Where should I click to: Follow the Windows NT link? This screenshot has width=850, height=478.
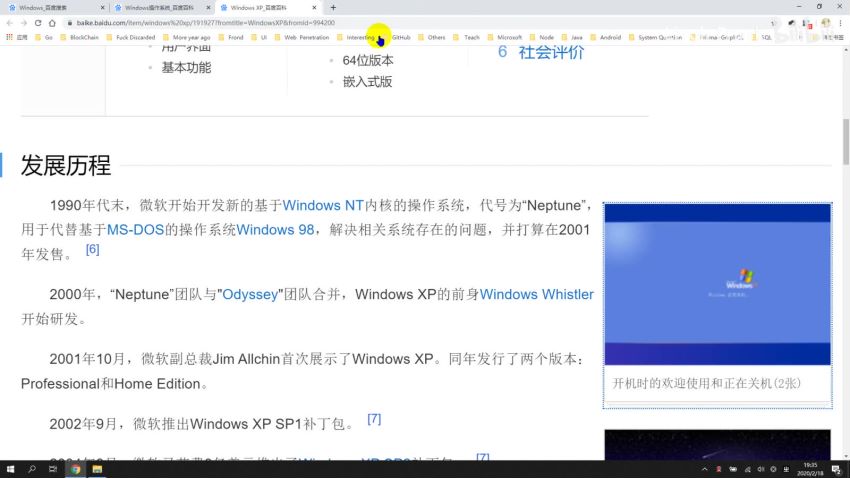(x=323, y=205)
